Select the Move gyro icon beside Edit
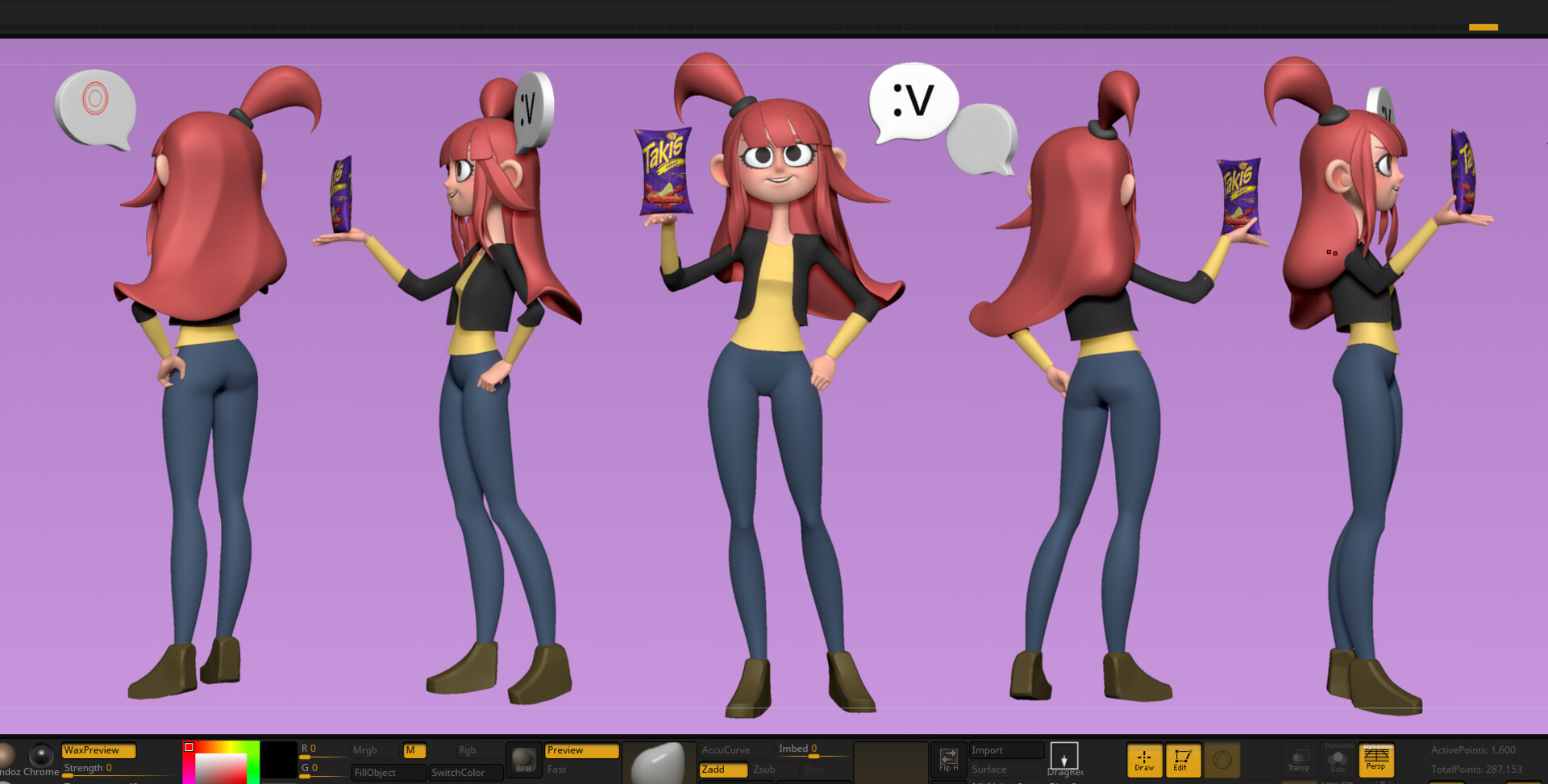The image size is (1548, 784). coord(1222,760)
